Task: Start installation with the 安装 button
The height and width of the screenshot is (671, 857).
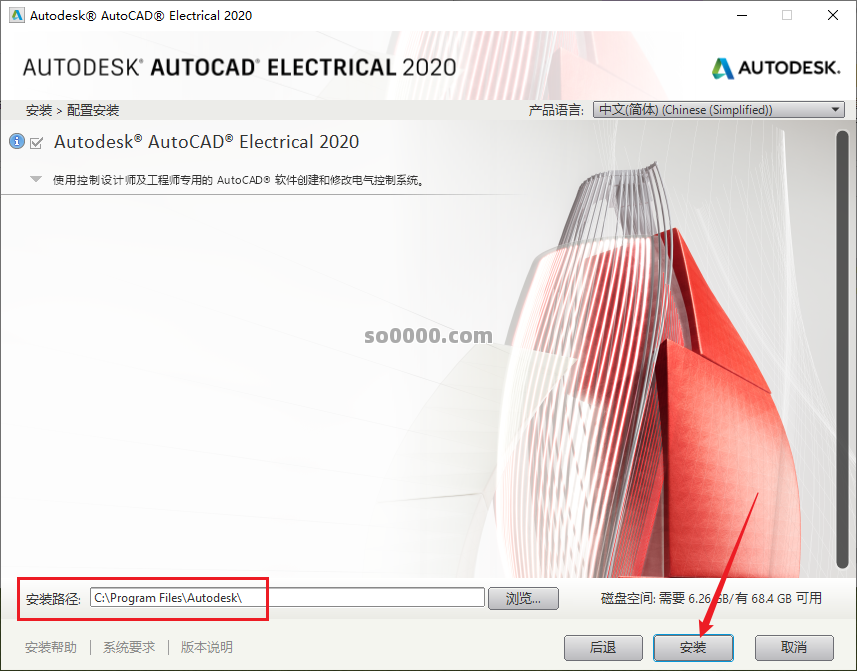Action: coord(693,648)
